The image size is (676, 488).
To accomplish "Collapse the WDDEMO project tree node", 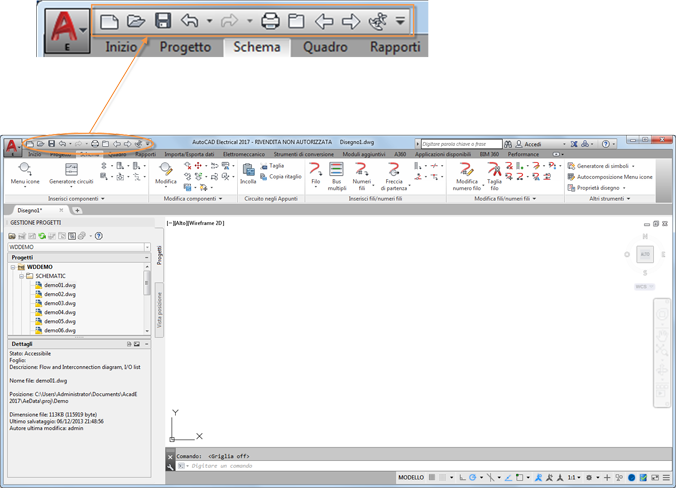I will coord(13,267).
